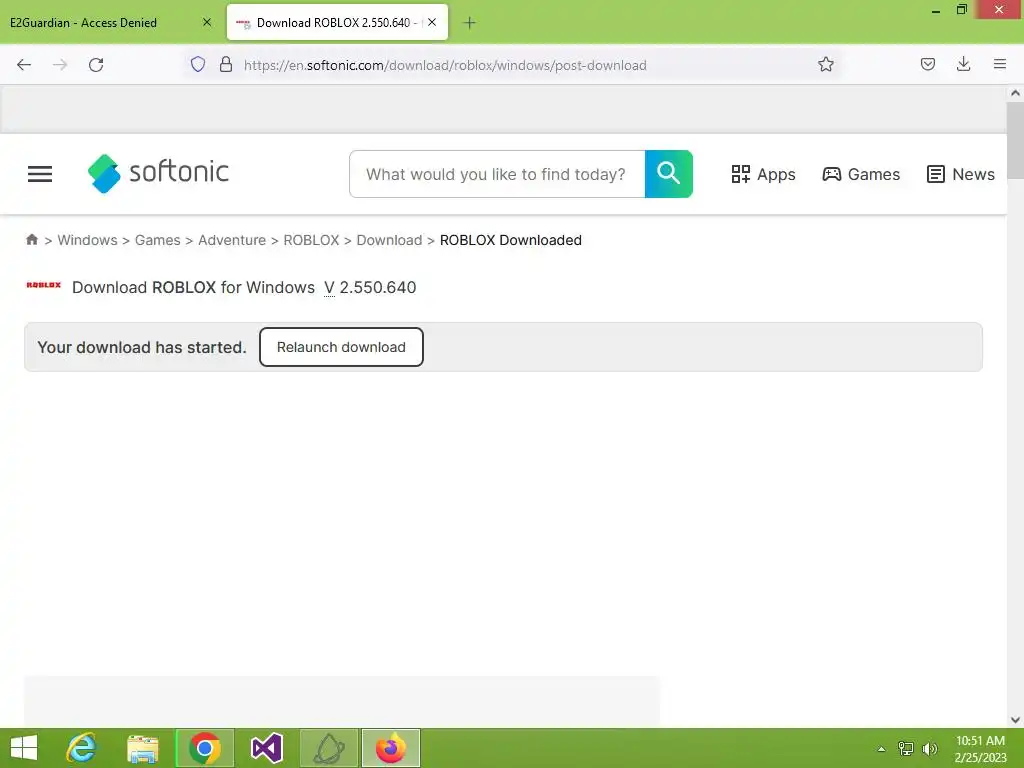Switch to Firefox on taskbar

[391, 748]
